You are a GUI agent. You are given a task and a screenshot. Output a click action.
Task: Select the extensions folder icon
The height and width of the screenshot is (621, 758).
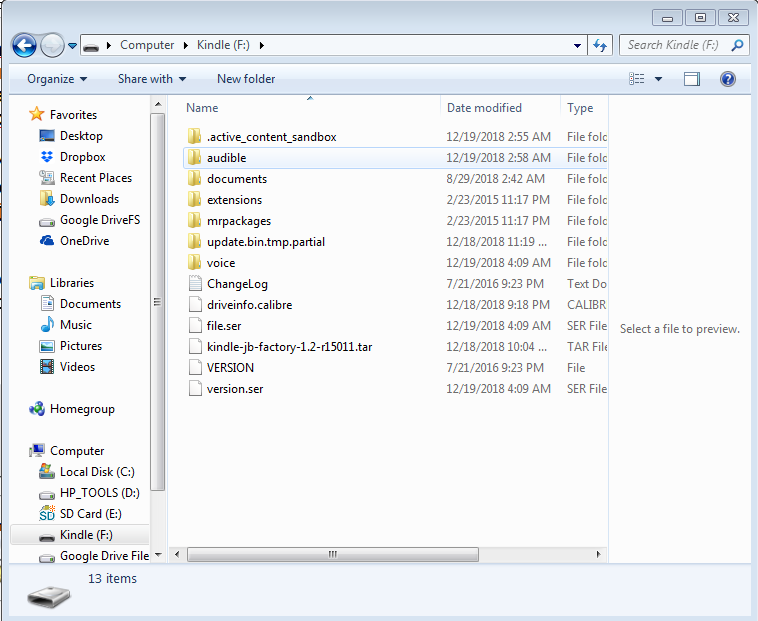coord(194,199)
